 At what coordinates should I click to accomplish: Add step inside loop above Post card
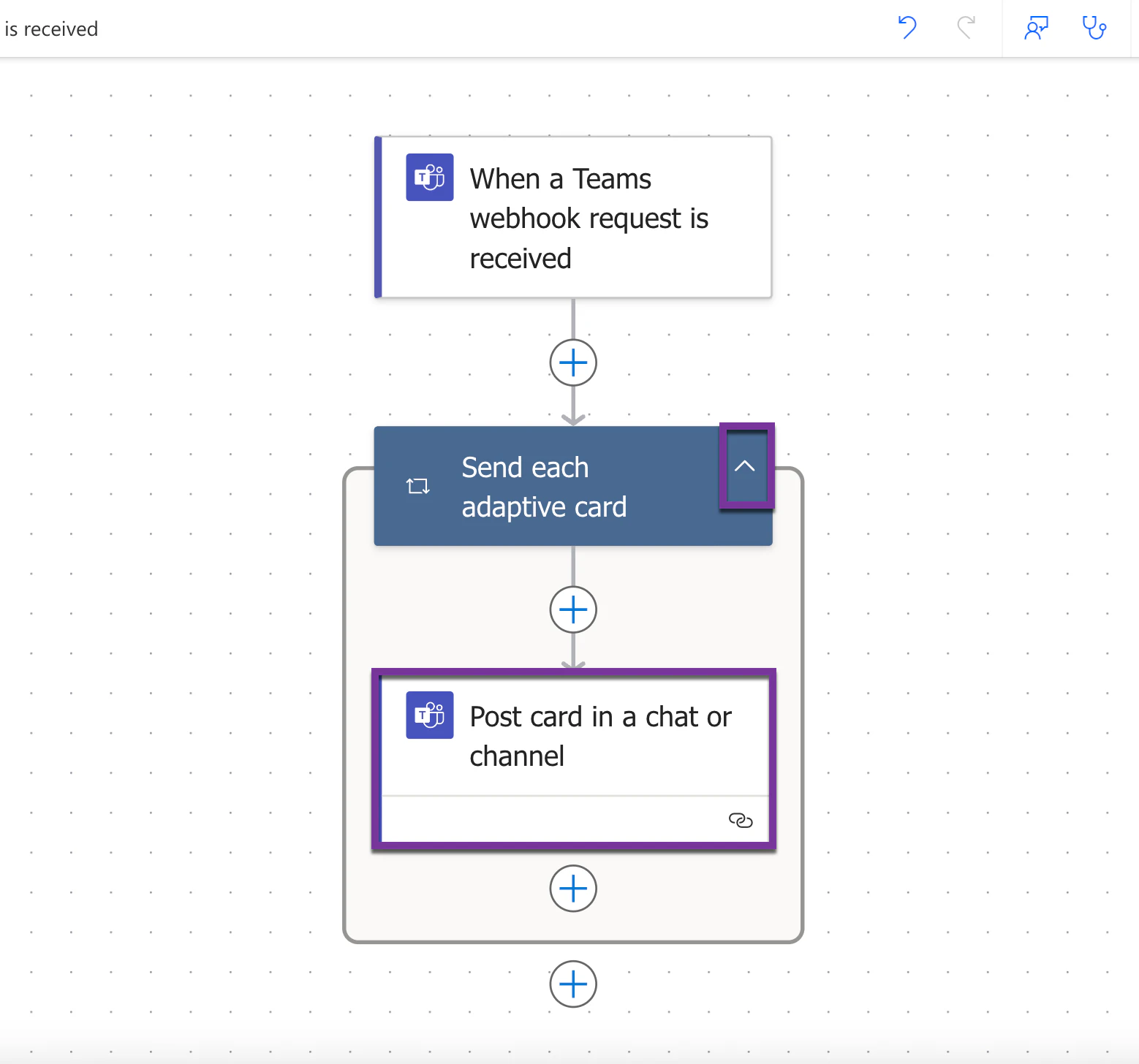click(x=573, y=609)
